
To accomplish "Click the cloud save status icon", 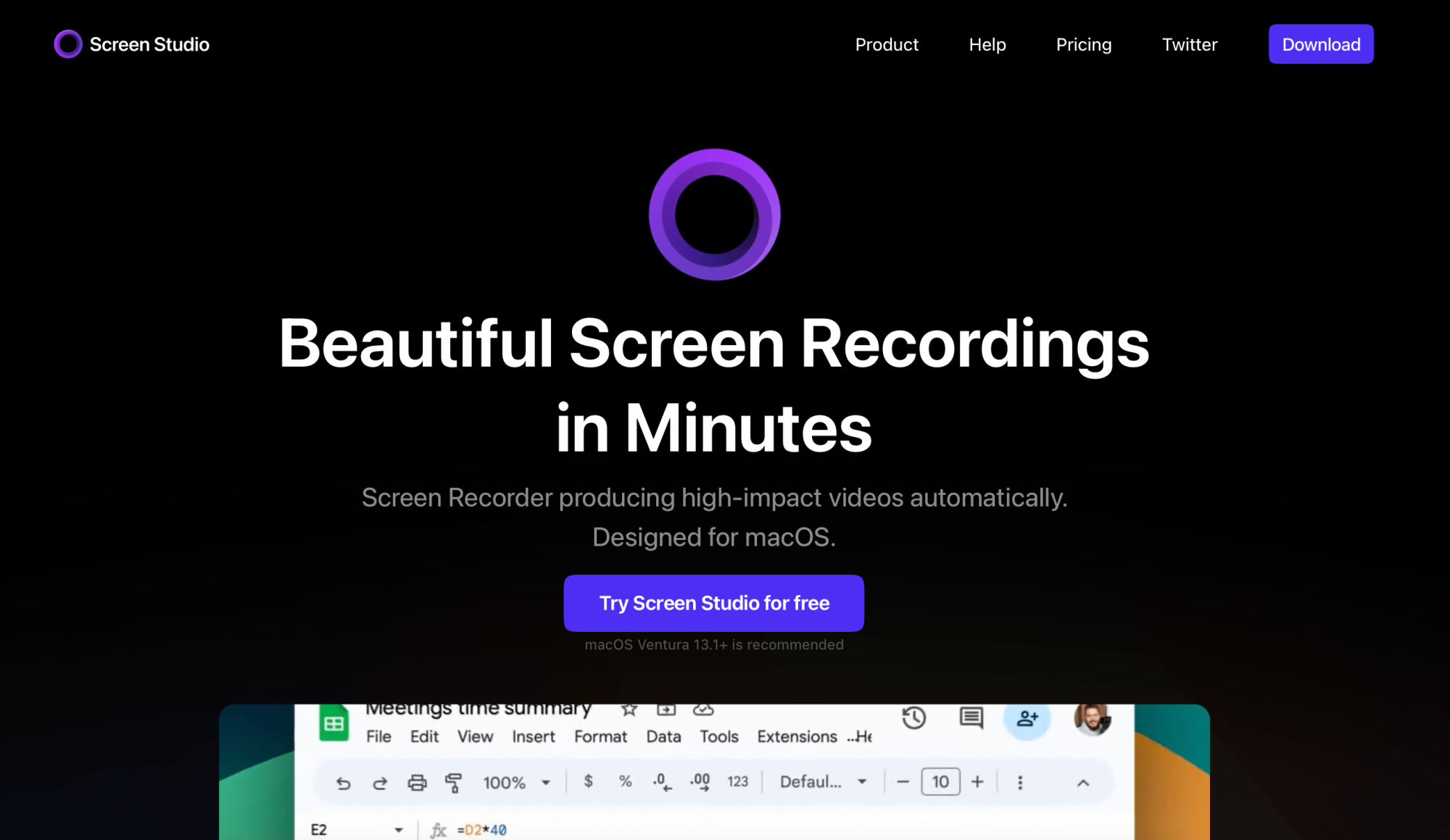I will [703, 710].
